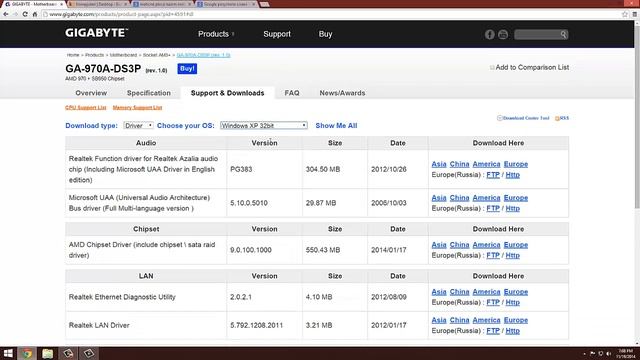This screenshot has width=640, height=360.
Task: Open the Choose your OS dropdown
Action: [264, 126]
